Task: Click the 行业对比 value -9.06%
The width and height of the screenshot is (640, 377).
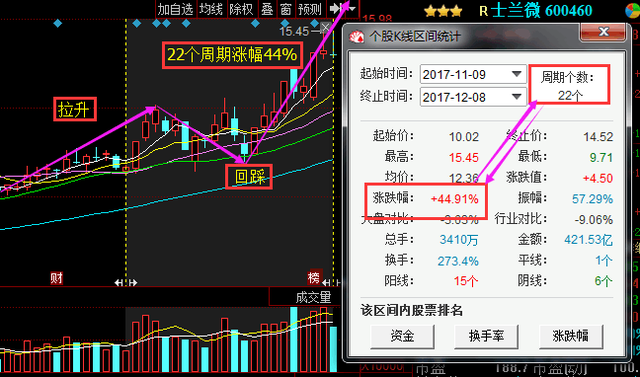Action: [x=593, y=220]
